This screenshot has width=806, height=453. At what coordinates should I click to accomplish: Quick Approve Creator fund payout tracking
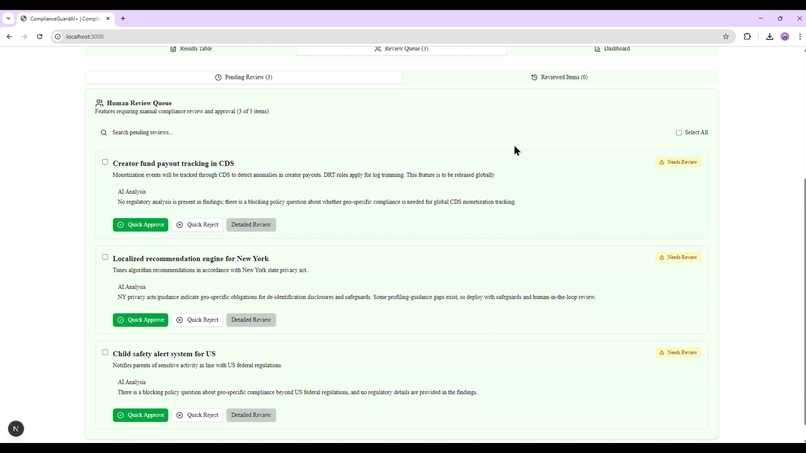click(140, 225)
